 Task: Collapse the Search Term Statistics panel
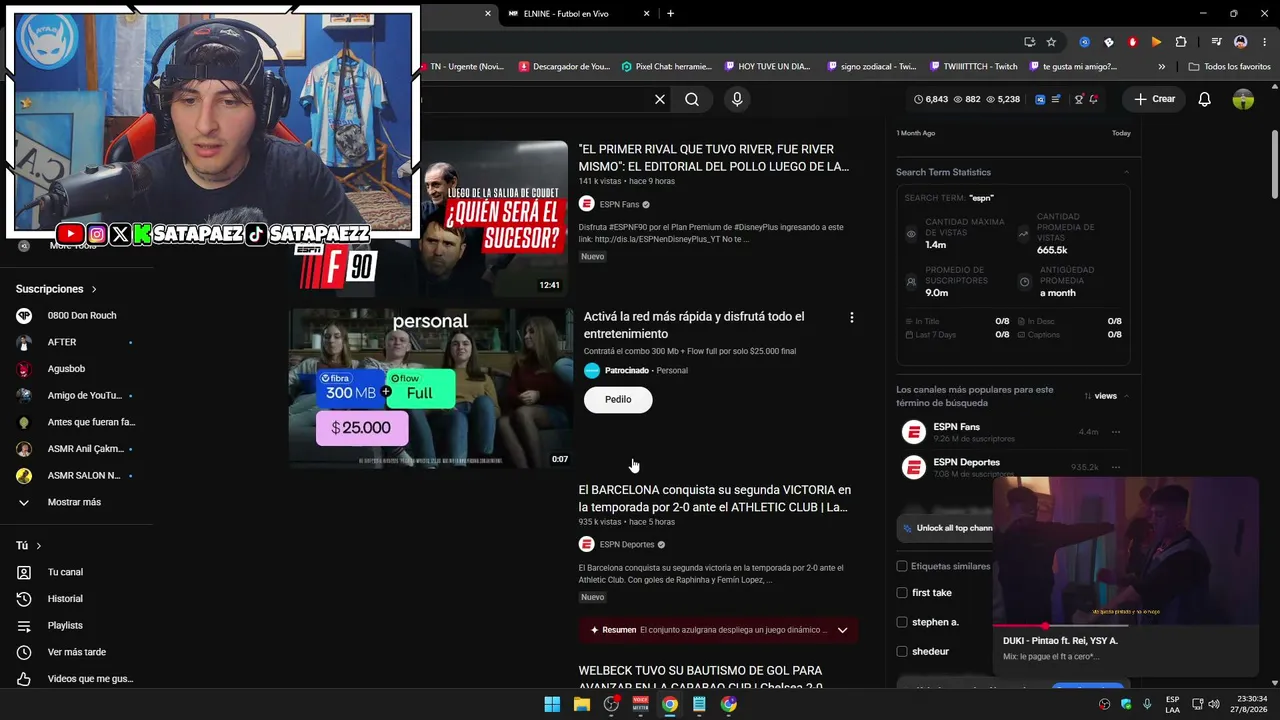coord(1126,172)
